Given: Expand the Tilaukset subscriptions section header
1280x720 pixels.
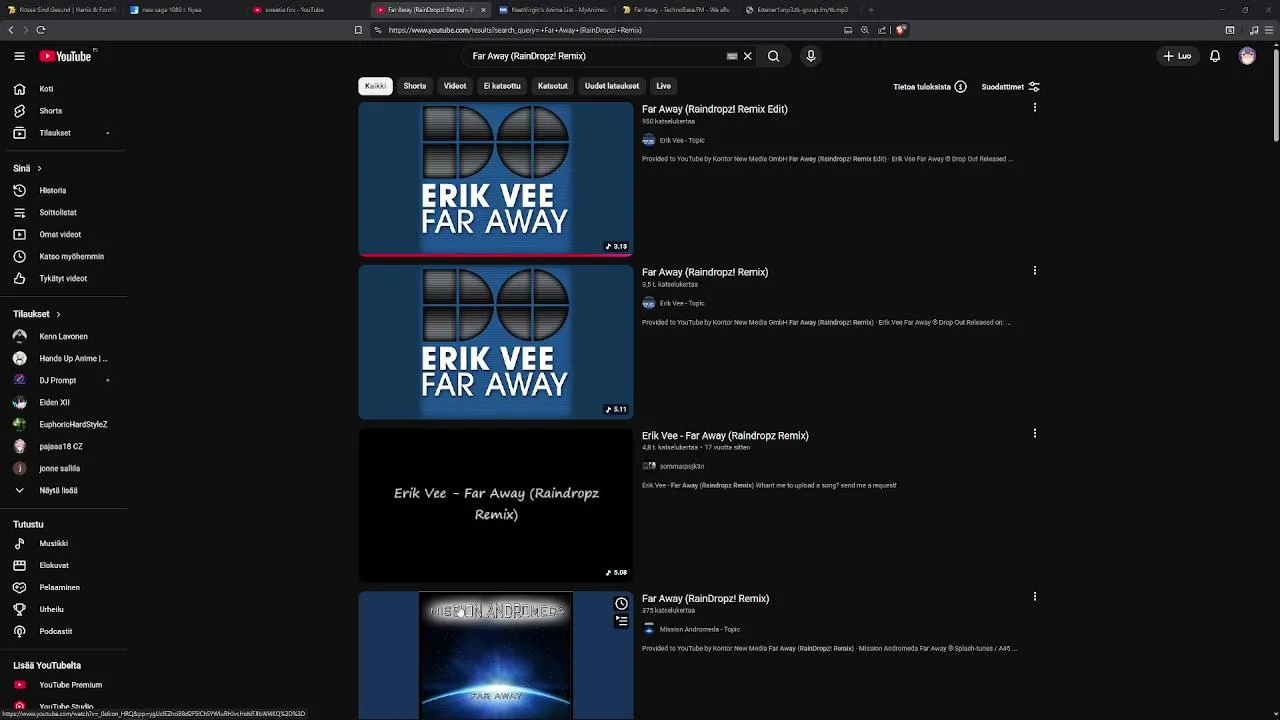Looking at the screenshot, I should pos(37,314).
